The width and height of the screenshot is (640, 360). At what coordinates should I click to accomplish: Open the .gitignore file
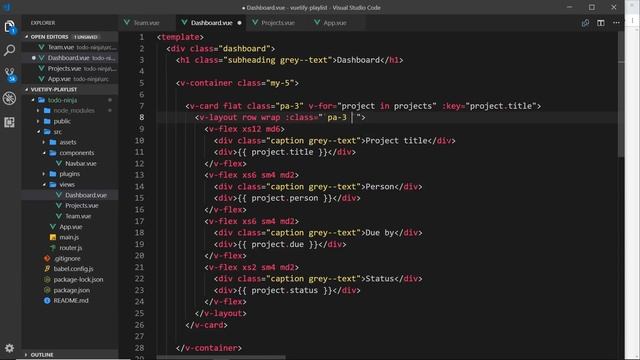pyautogui.click(x=67, y=259)
